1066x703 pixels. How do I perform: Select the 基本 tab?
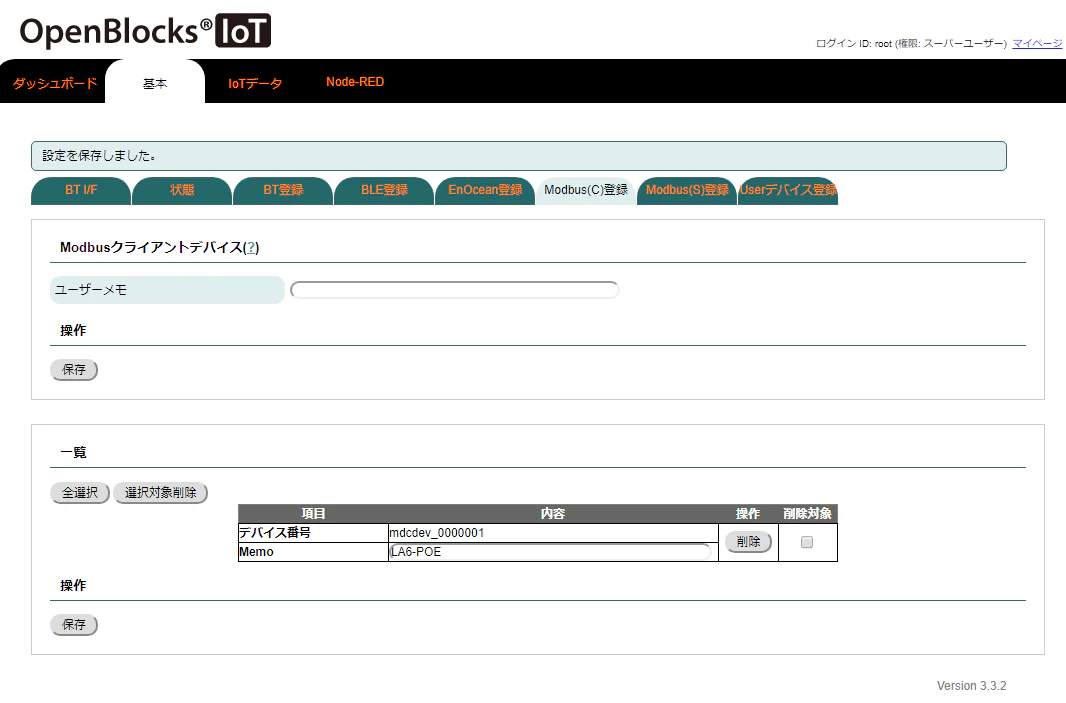point(155,83)
